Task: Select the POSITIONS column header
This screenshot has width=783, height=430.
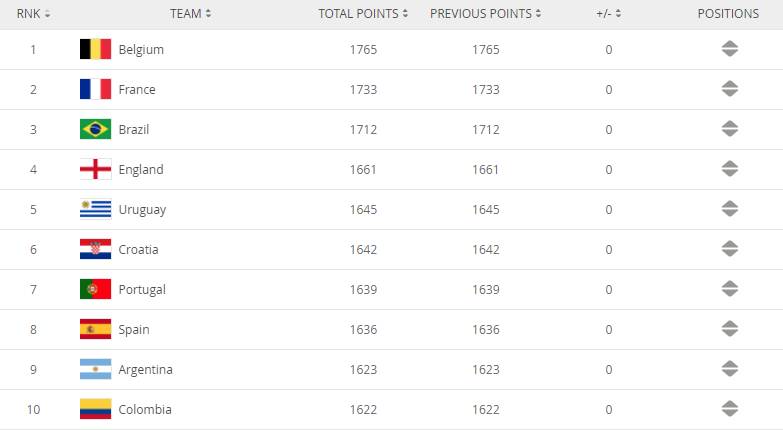Action: pos(728,14)
